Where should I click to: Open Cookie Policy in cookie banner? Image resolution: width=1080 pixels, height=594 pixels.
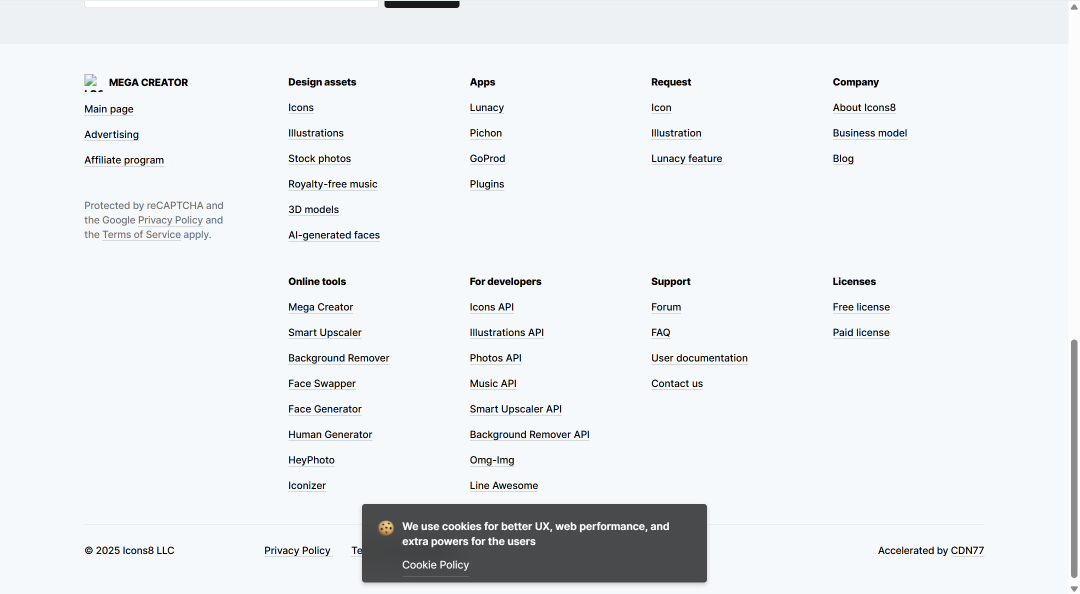(435, 565)
